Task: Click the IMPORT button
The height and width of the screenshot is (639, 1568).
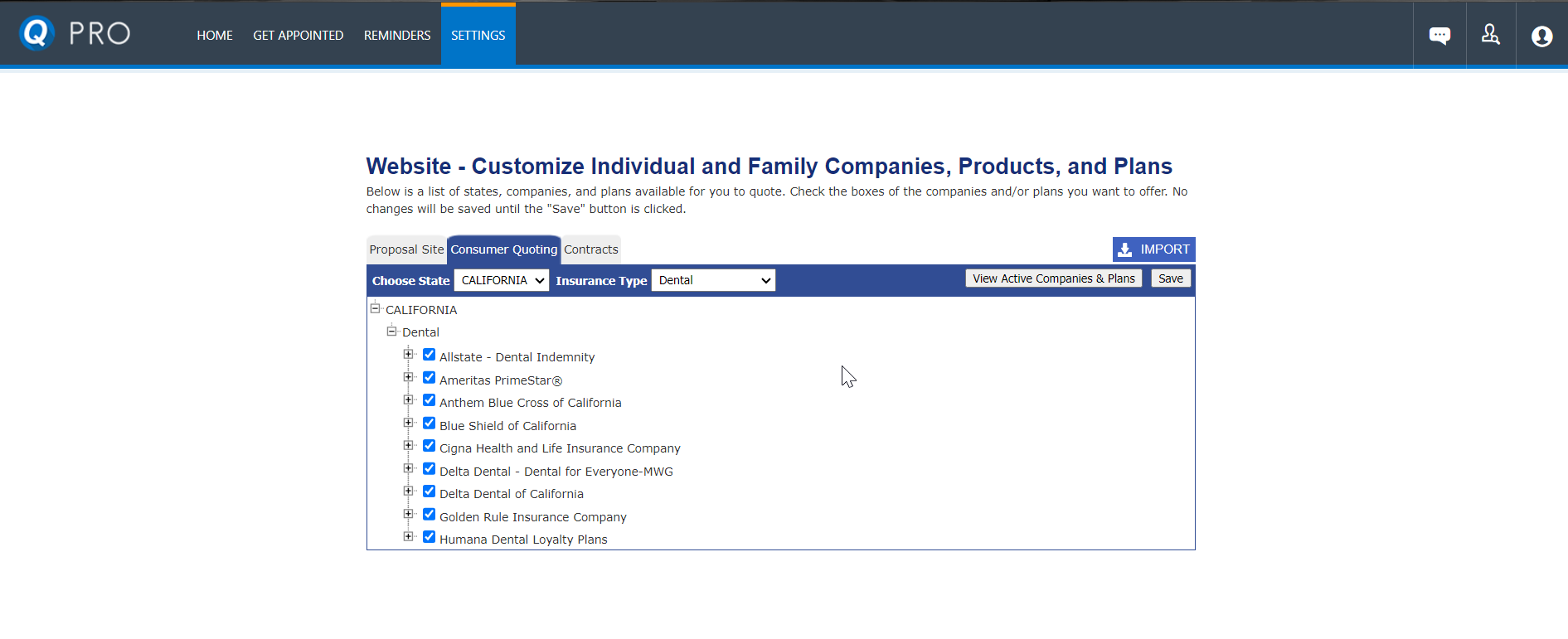Action: (1153, 249)
